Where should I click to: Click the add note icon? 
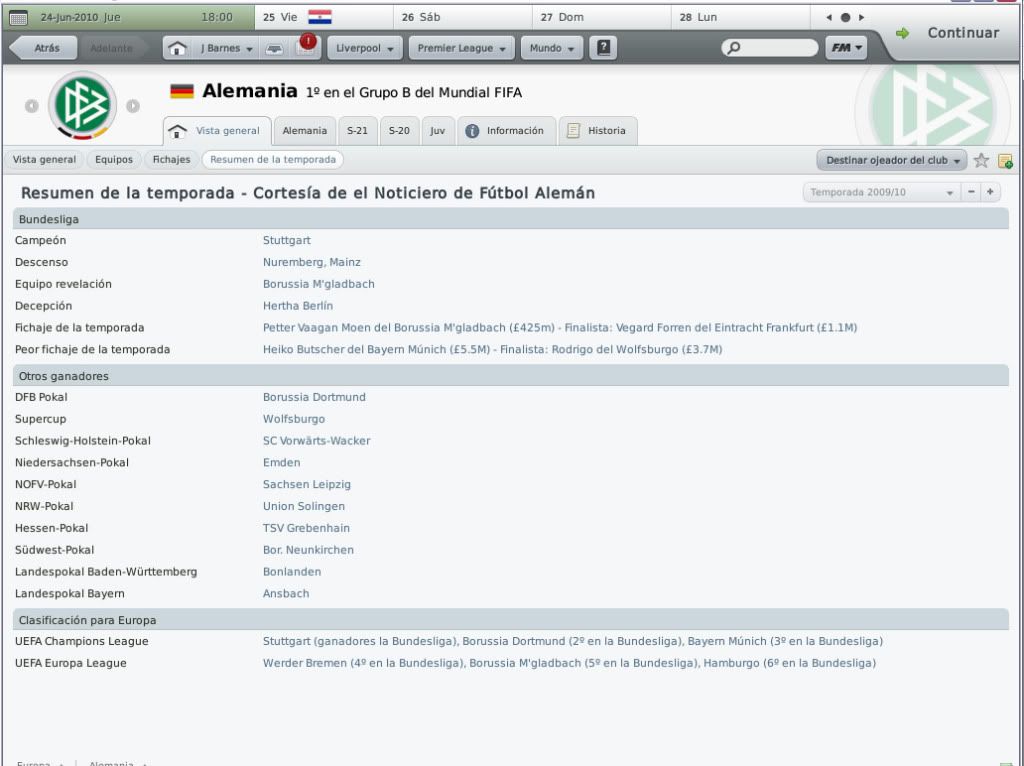coord(1006,161)
